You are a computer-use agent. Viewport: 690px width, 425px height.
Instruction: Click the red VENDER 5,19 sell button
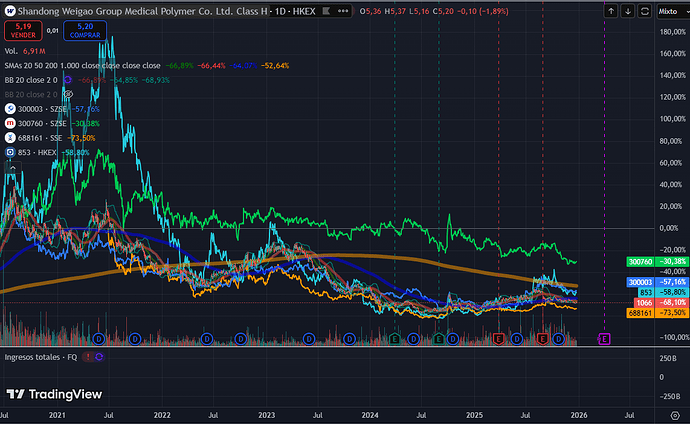[23, 30]
